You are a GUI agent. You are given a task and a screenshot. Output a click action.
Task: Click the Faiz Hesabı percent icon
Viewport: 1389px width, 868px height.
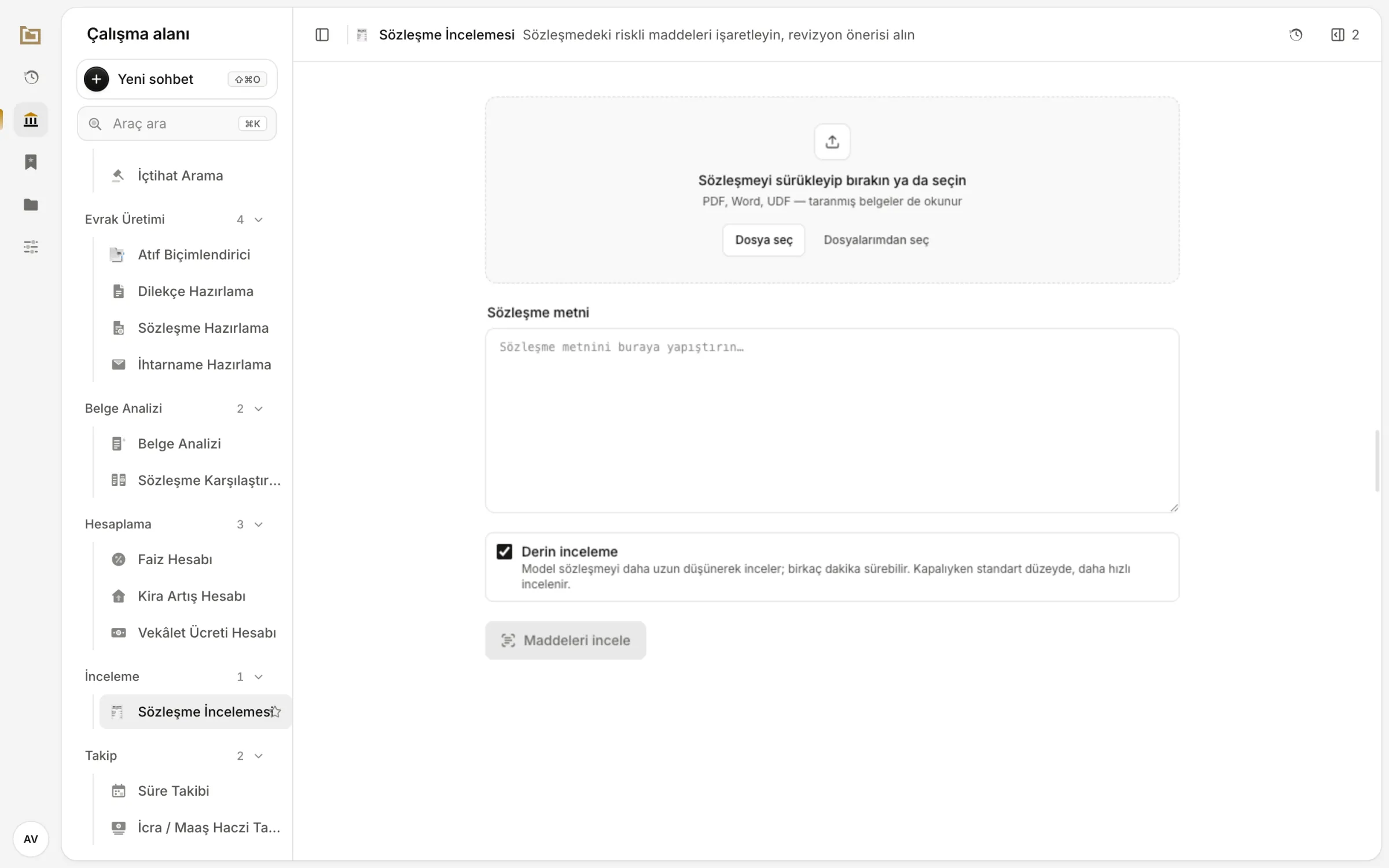[x=118, y=560]
